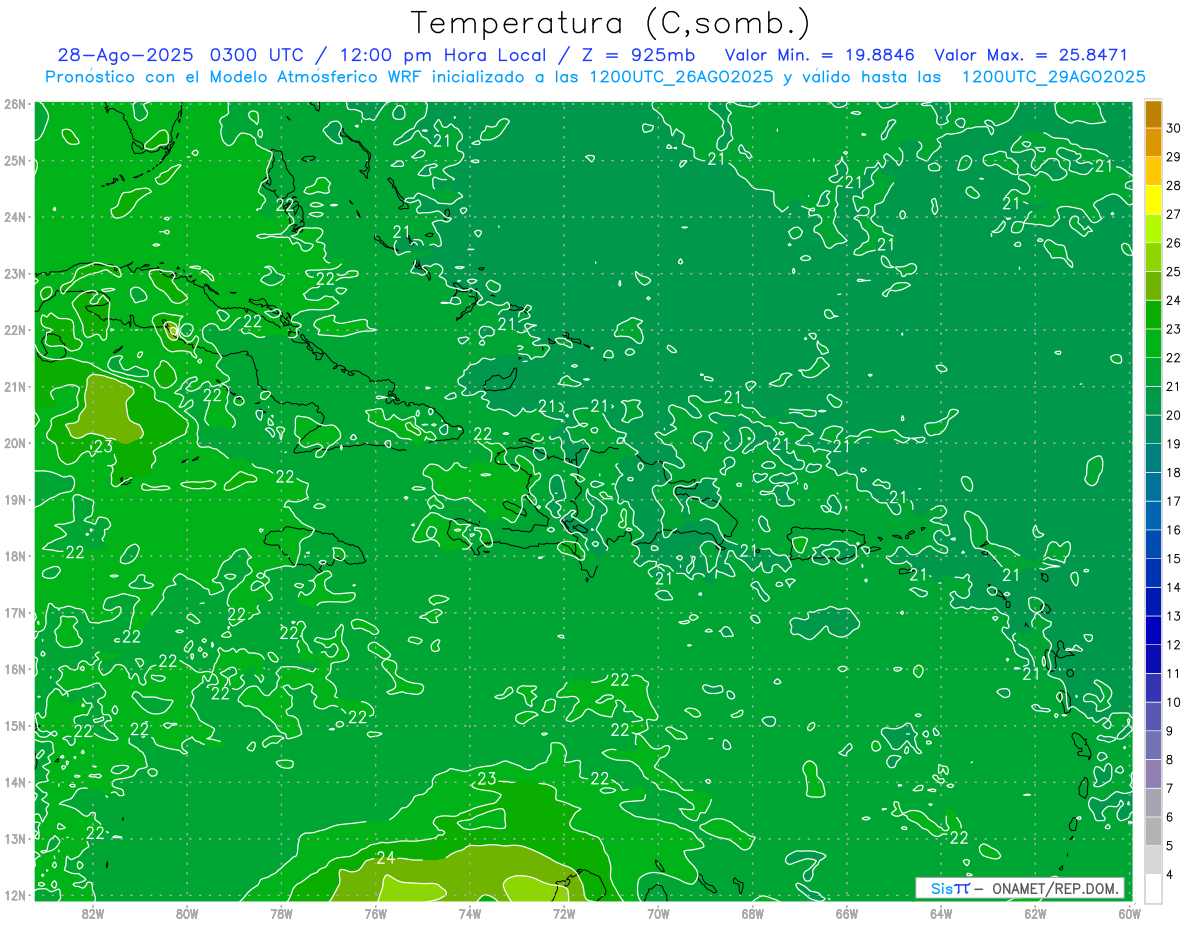Click the '20' value on color scale
Screen dimensions: 1200x927
[1174, 415]
